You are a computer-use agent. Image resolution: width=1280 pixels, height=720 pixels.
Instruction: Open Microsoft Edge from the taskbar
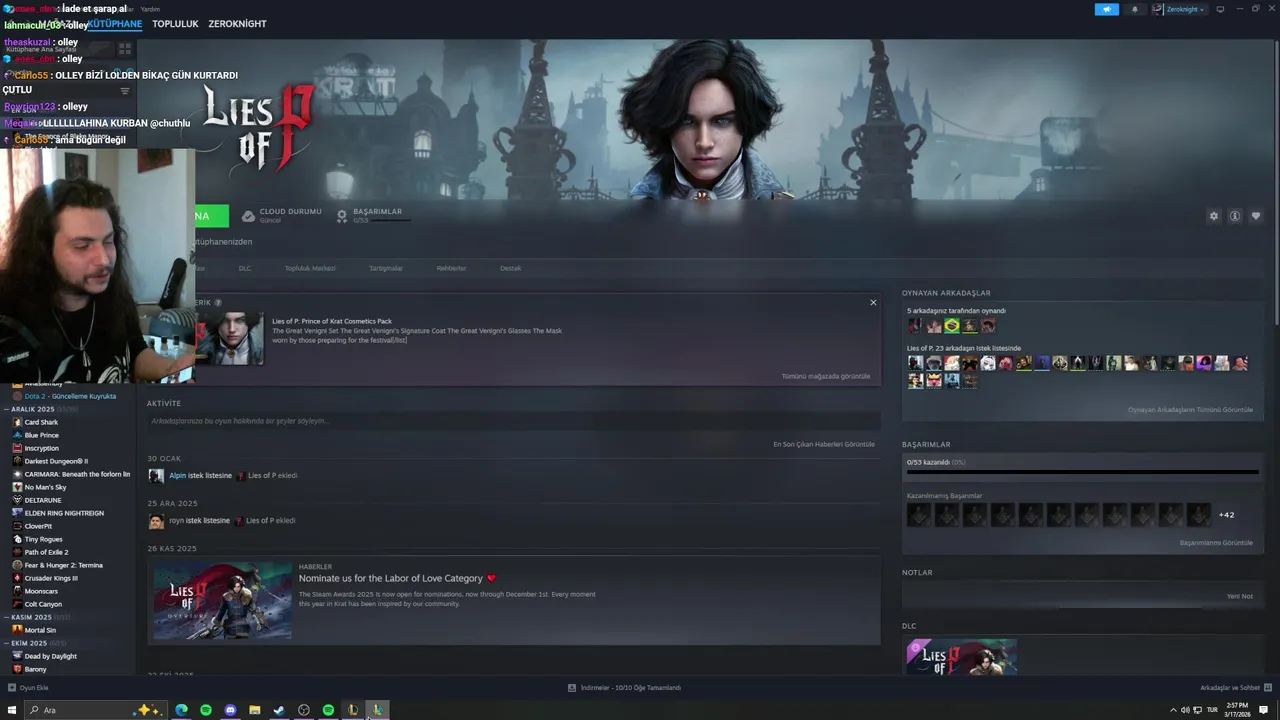[x=181, y=710]
